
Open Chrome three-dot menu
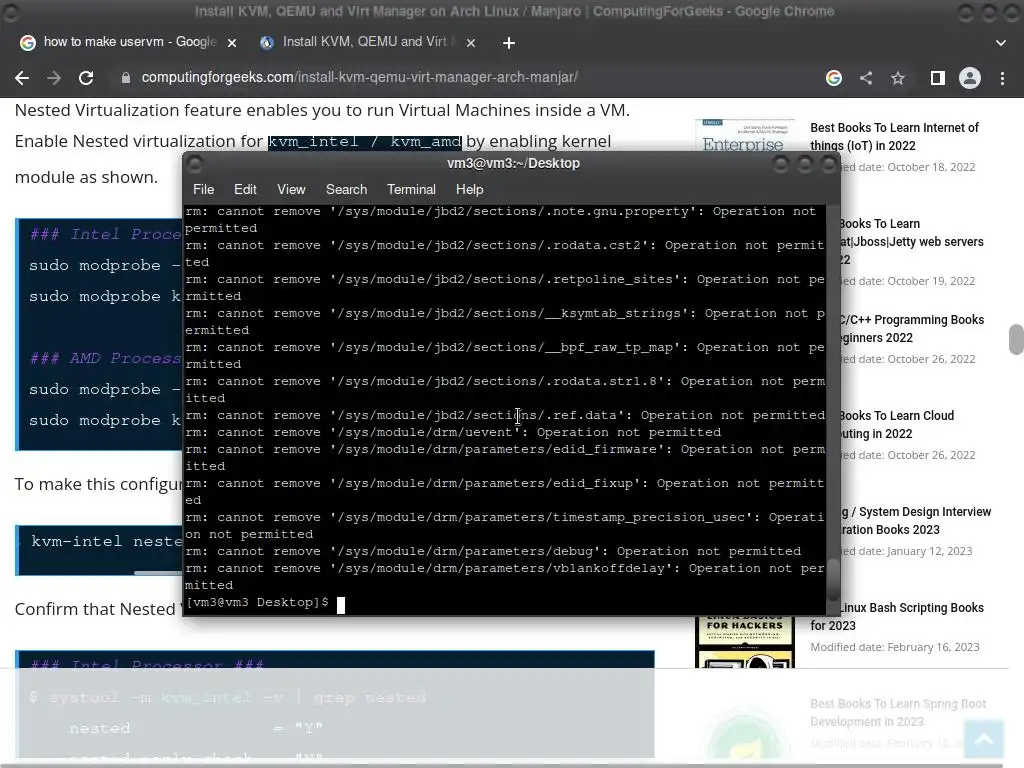(1002, 78)
